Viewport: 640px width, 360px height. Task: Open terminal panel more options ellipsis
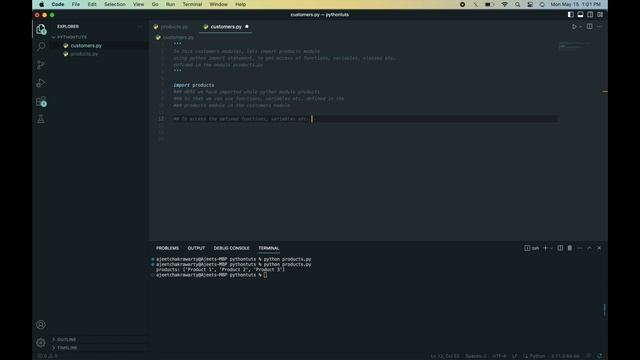(580, 248)
